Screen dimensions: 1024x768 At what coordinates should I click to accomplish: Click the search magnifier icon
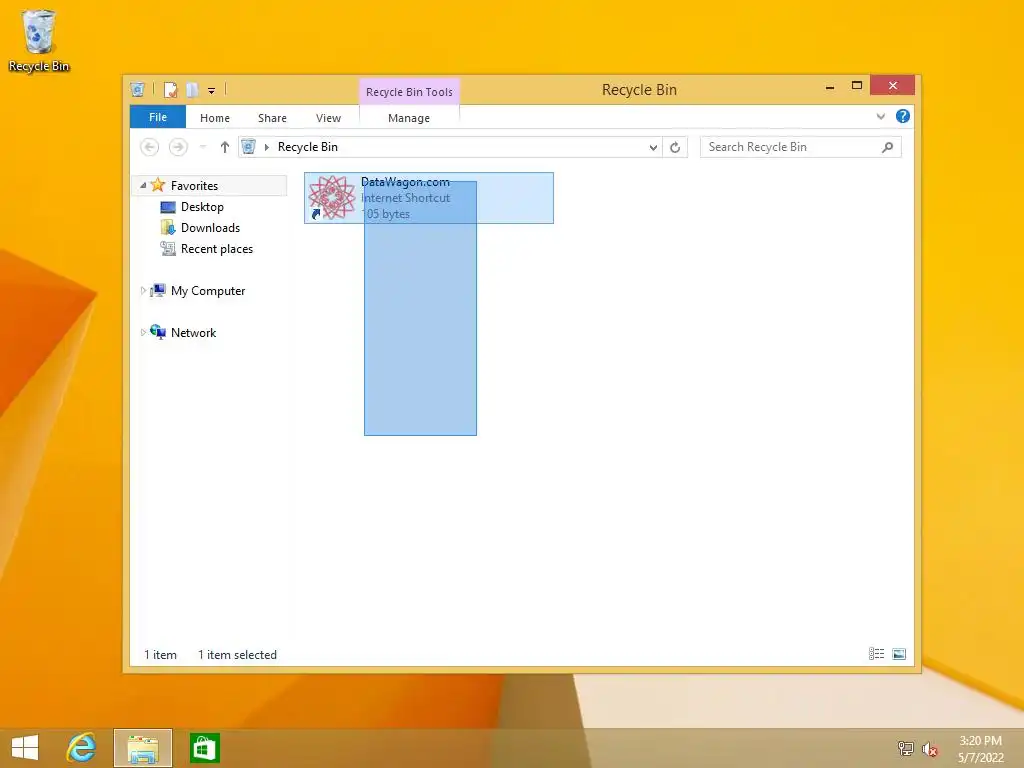(x=887, y=147)
